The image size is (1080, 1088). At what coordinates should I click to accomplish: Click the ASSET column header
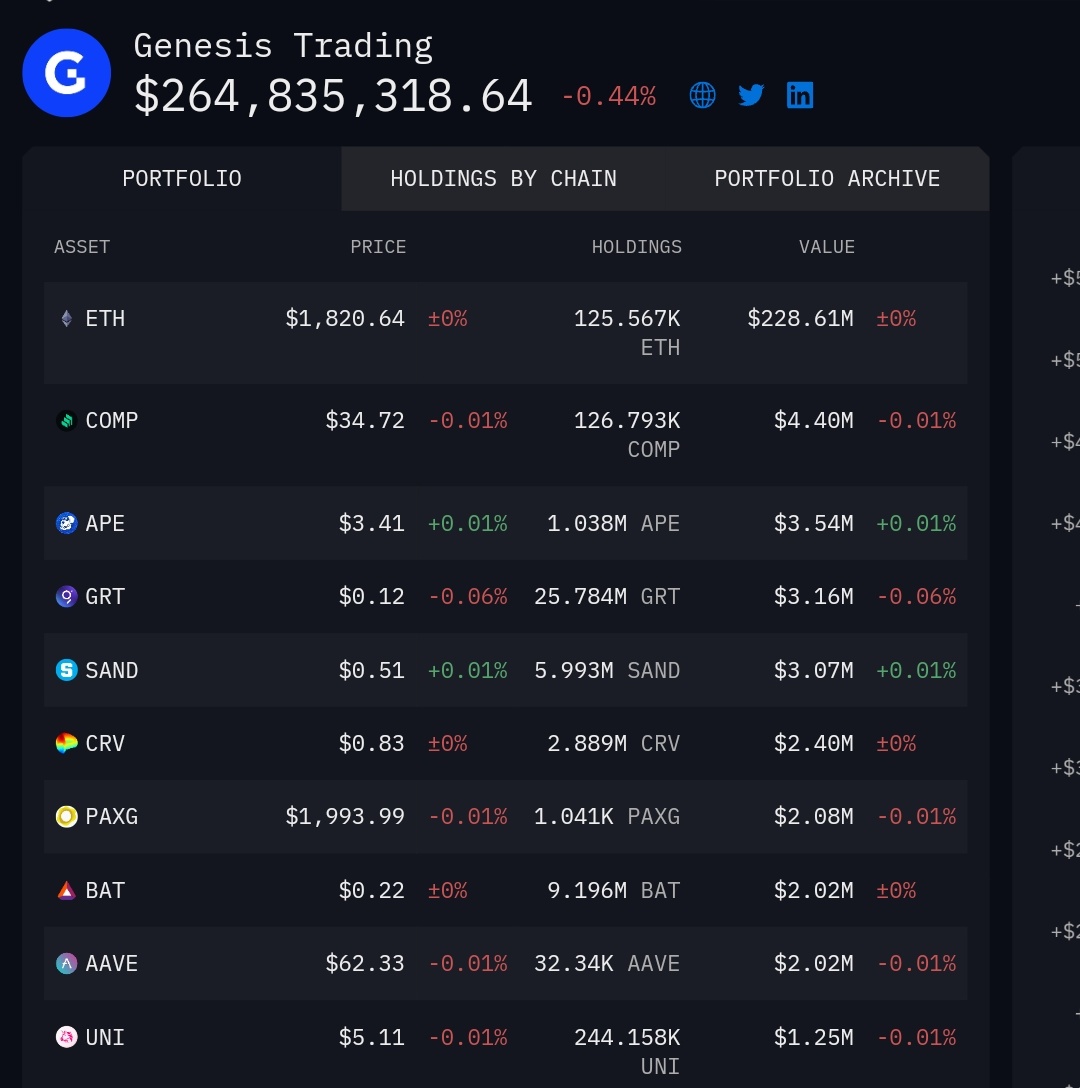[x=82, y=247]
